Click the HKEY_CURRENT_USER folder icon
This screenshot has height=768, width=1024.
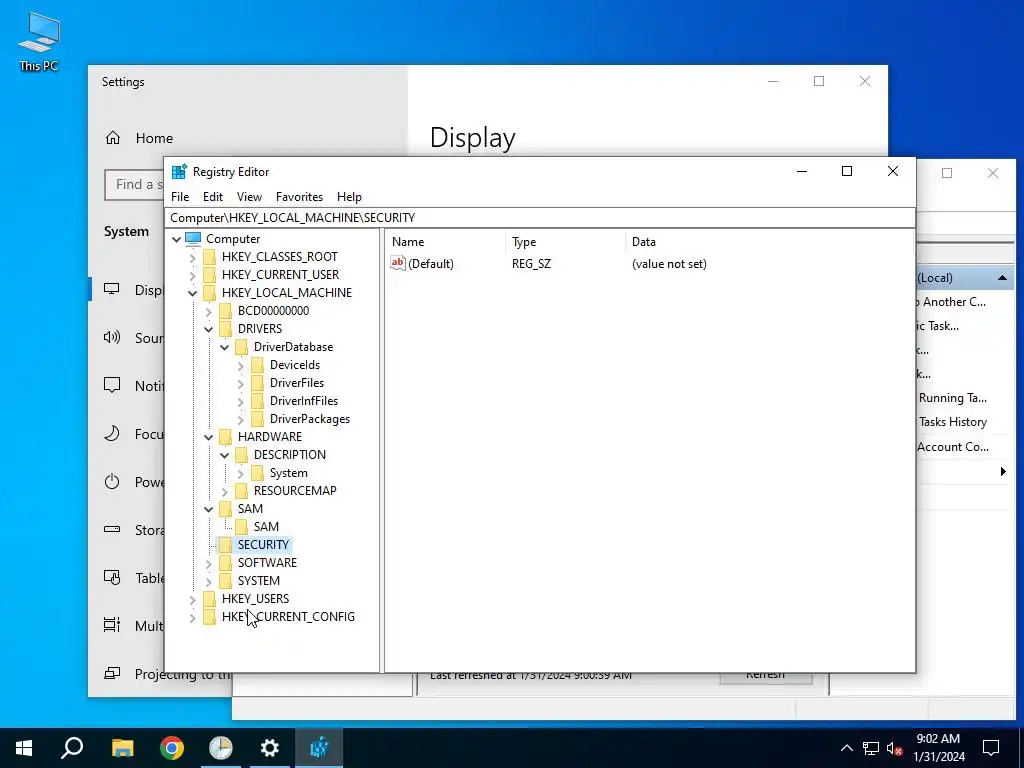coord(210,275)
